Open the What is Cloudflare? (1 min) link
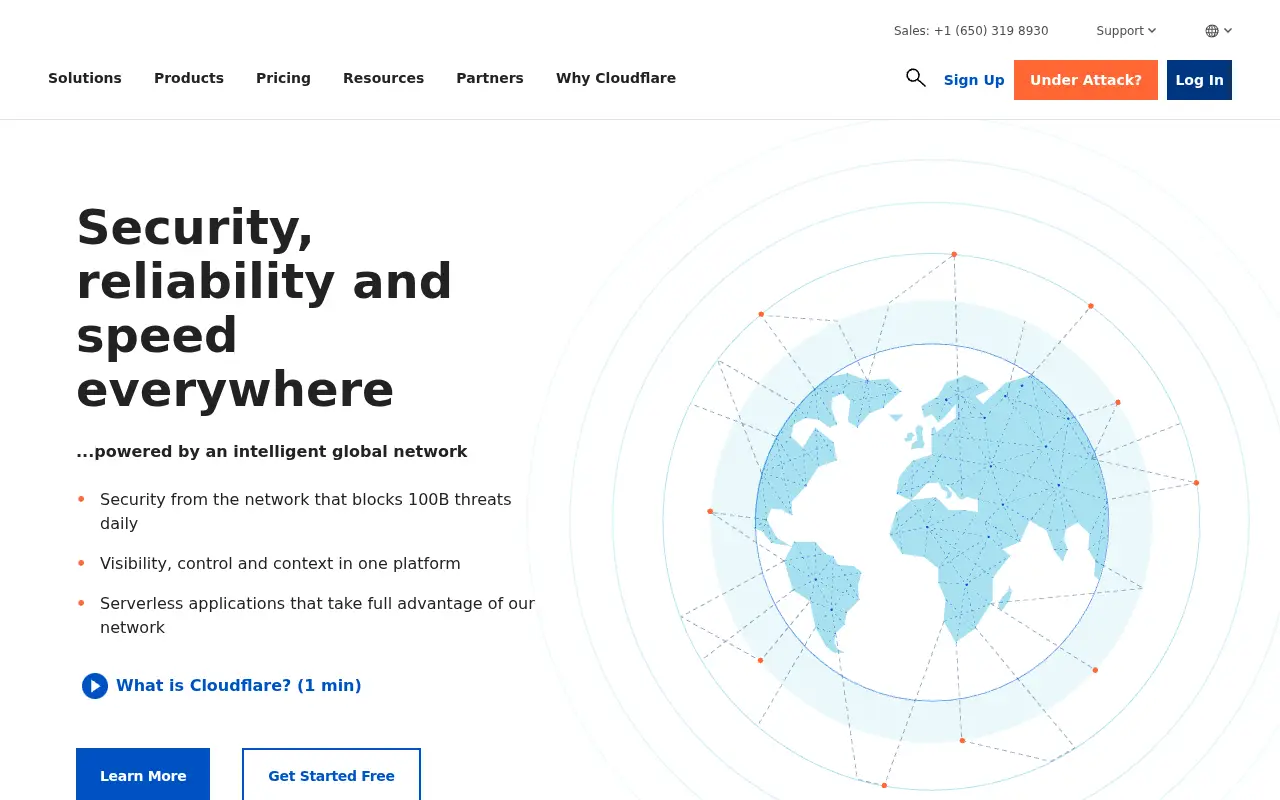 tap(239, 686)
